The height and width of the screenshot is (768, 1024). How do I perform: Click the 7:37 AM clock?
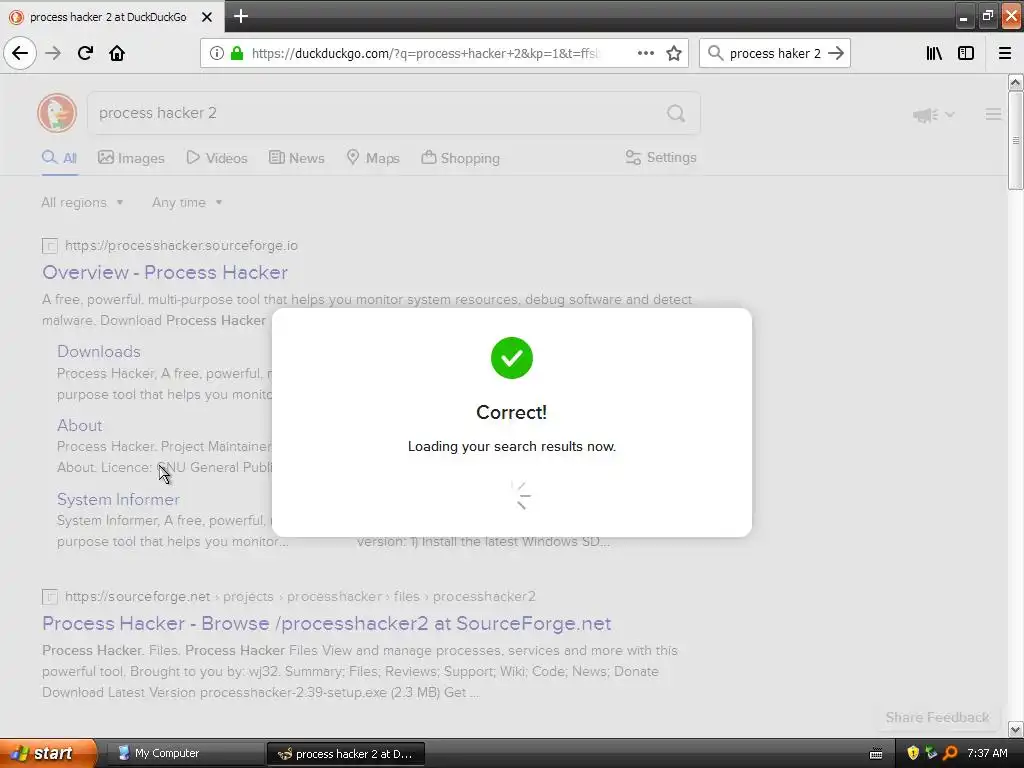coord(987,753)
